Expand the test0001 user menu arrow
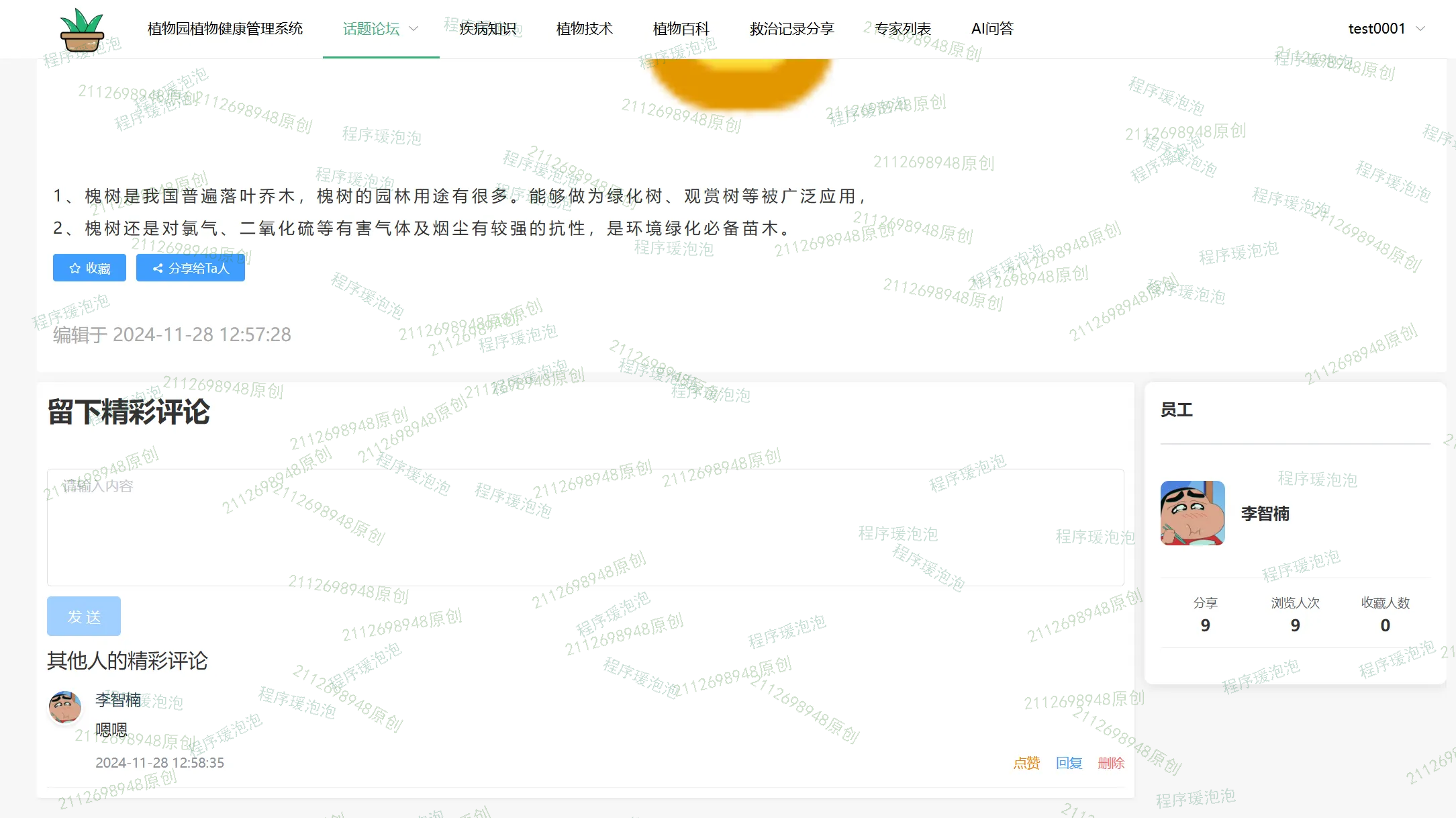The image size is (1456, 818). click(1420, 29)
